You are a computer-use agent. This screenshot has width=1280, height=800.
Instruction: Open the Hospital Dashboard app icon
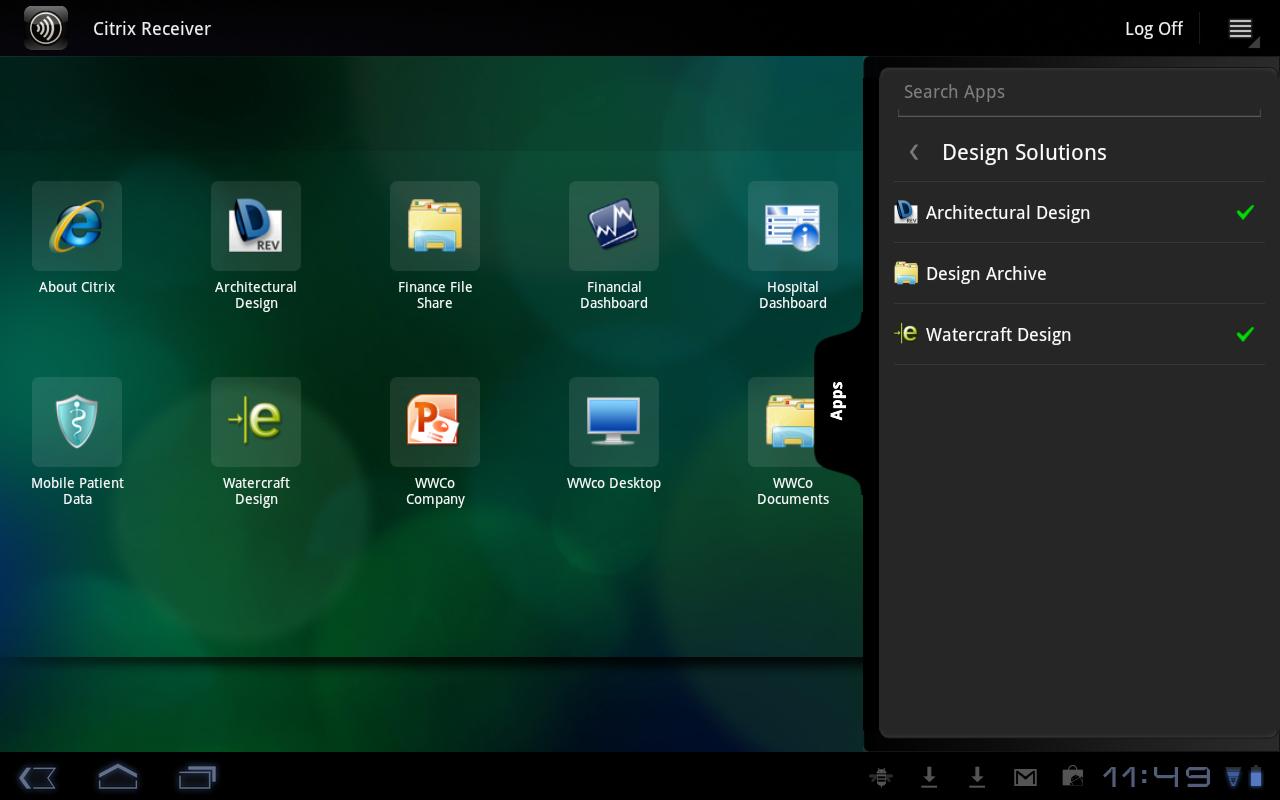(793, 226)
